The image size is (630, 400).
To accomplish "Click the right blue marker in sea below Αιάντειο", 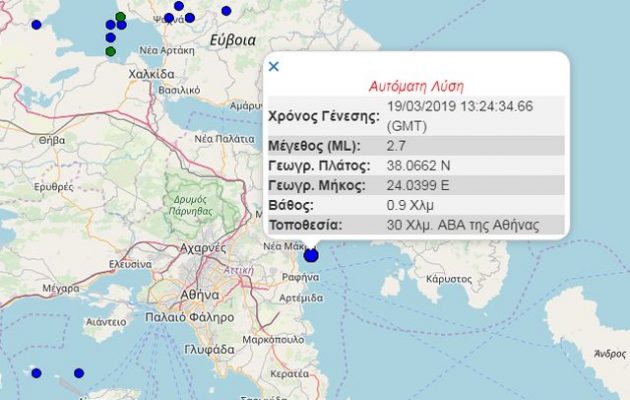I will (x=79, y=373).
